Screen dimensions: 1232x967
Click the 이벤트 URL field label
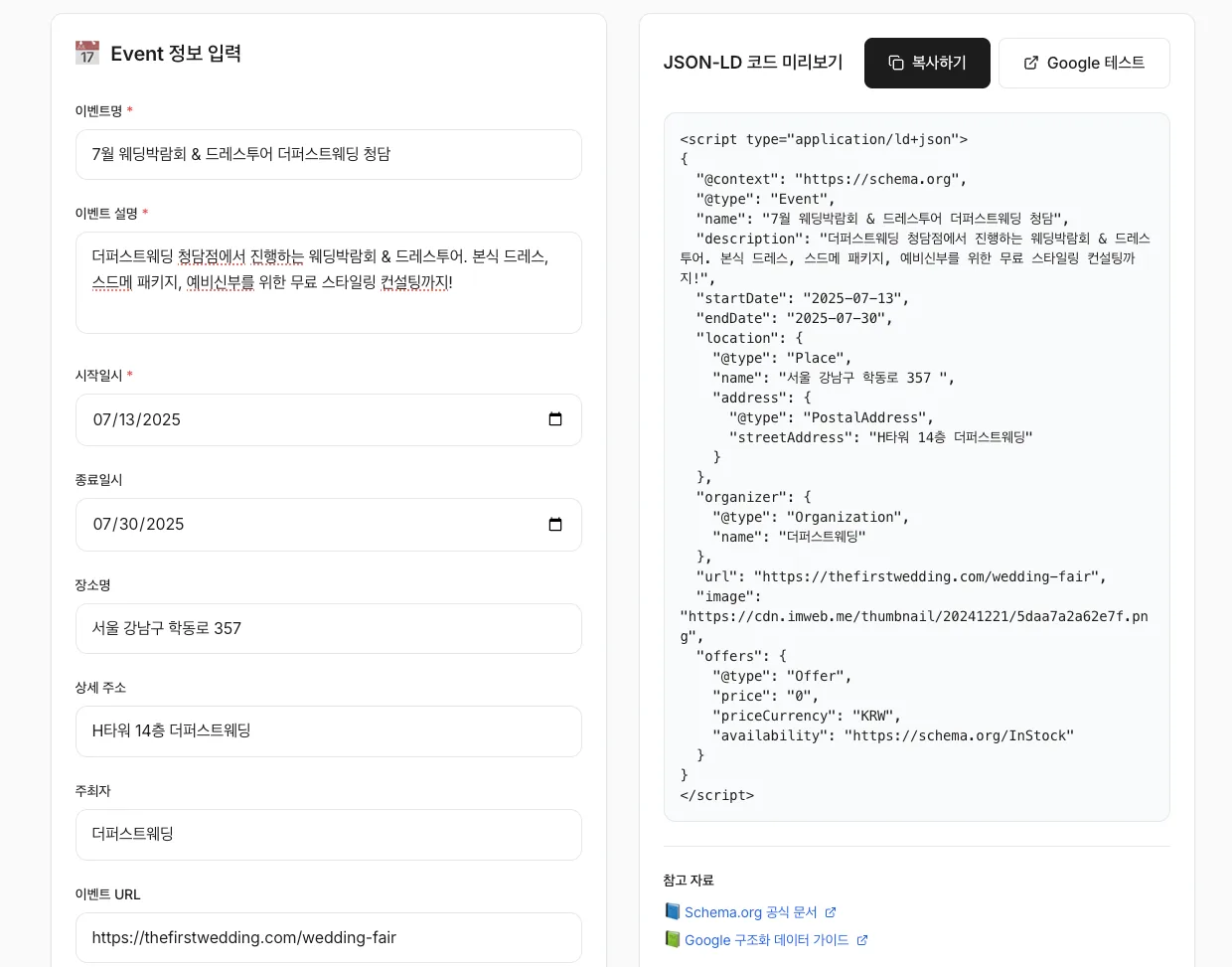(107, 894)
